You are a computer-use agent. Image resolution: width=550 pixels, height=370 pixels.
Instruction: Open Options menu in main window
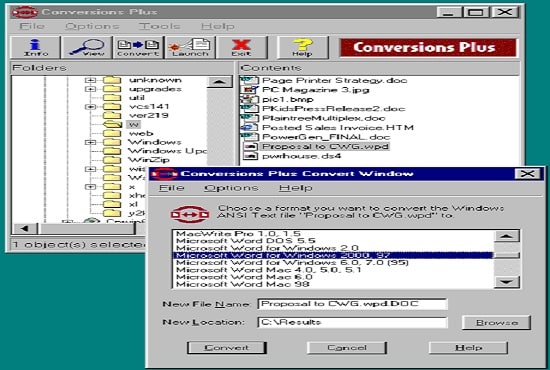[x=92, y=26]
